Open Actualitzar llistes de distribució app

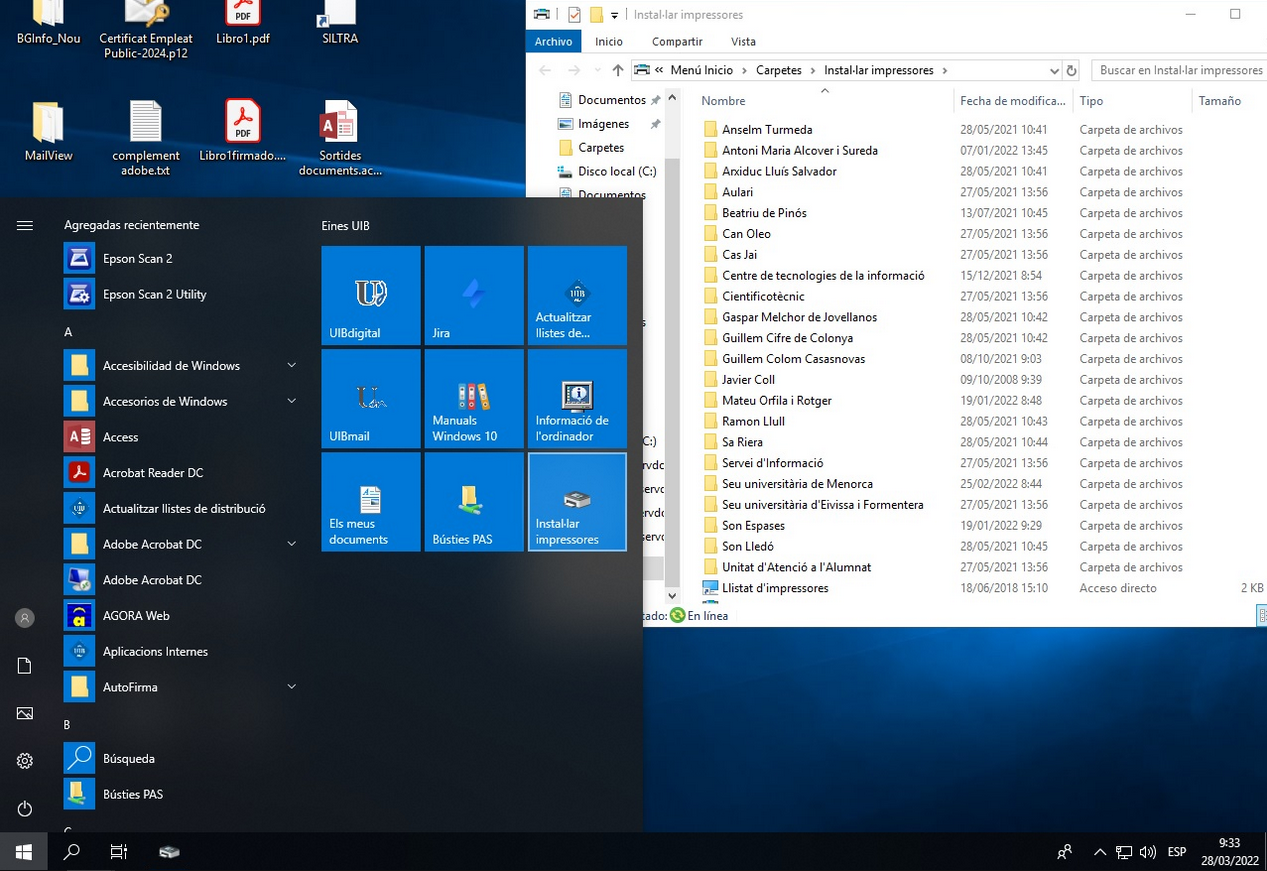(x=182, y=508)
